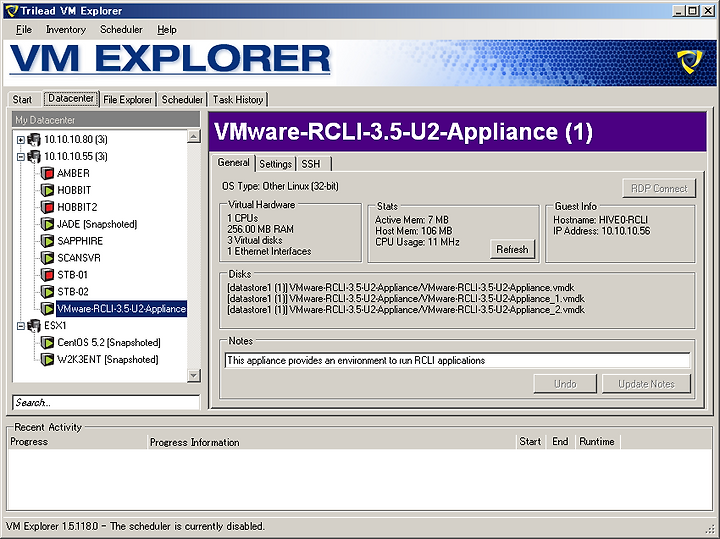Screen dimensions: 720x539
Task: Click the red stopped icon beside STB-01
Action: point(47,275)
